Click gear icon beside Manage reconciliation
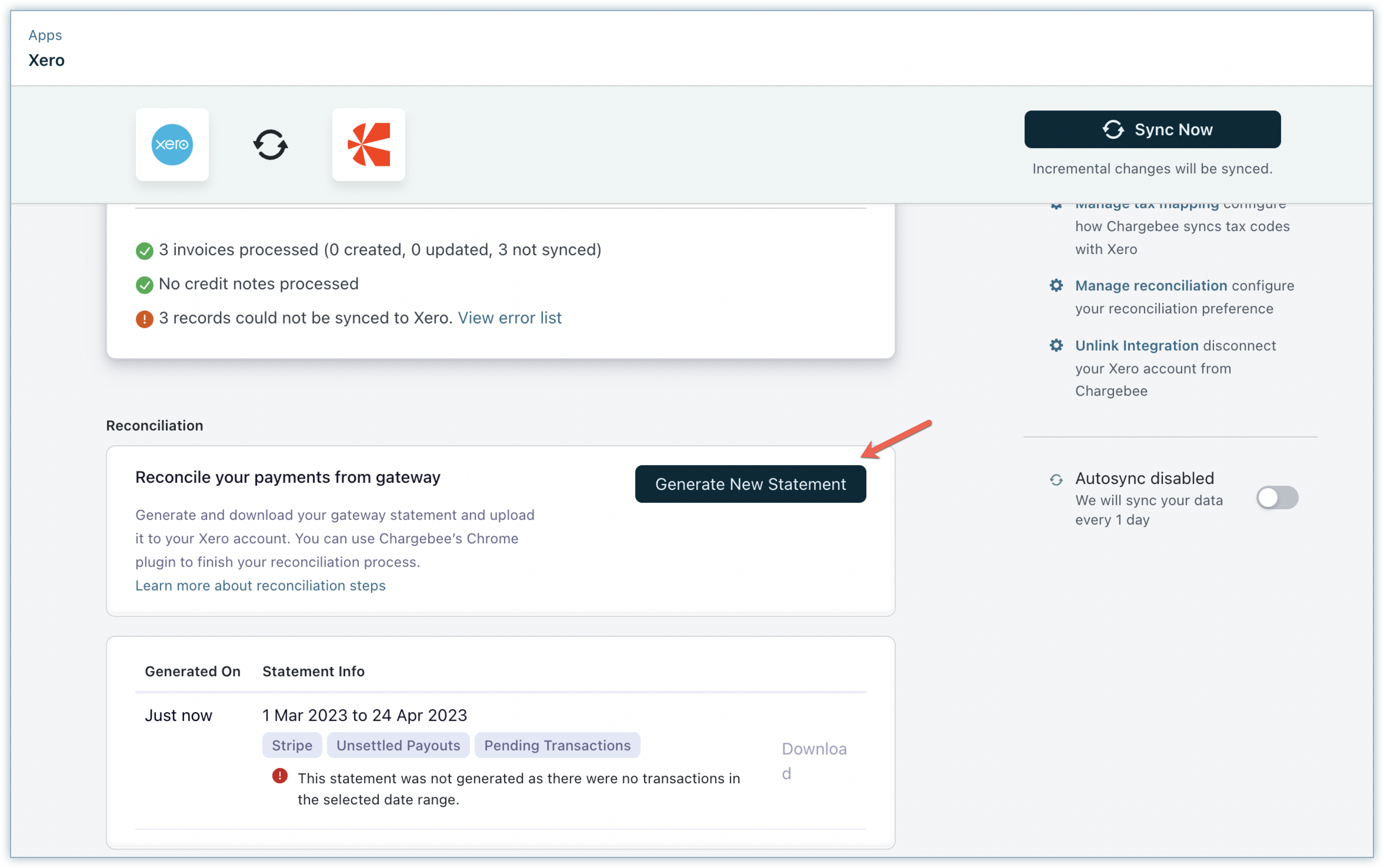The height and width of the screenshot is (868, 1384). click(x=1056, y=285)
